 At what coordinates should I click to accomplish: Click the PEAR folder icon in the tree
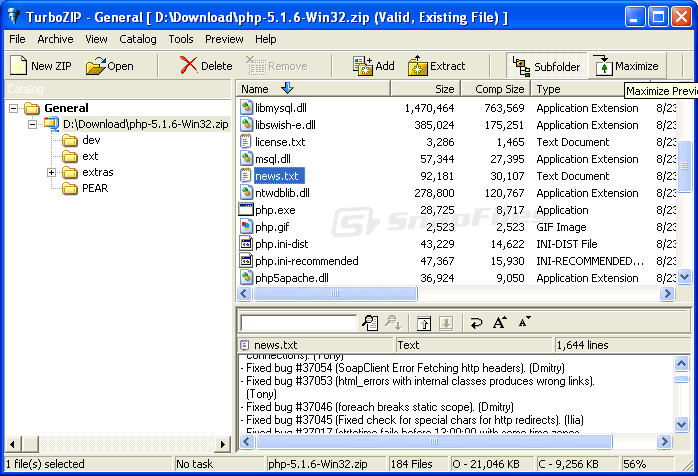pyautogui.click(x=70, y=189)
